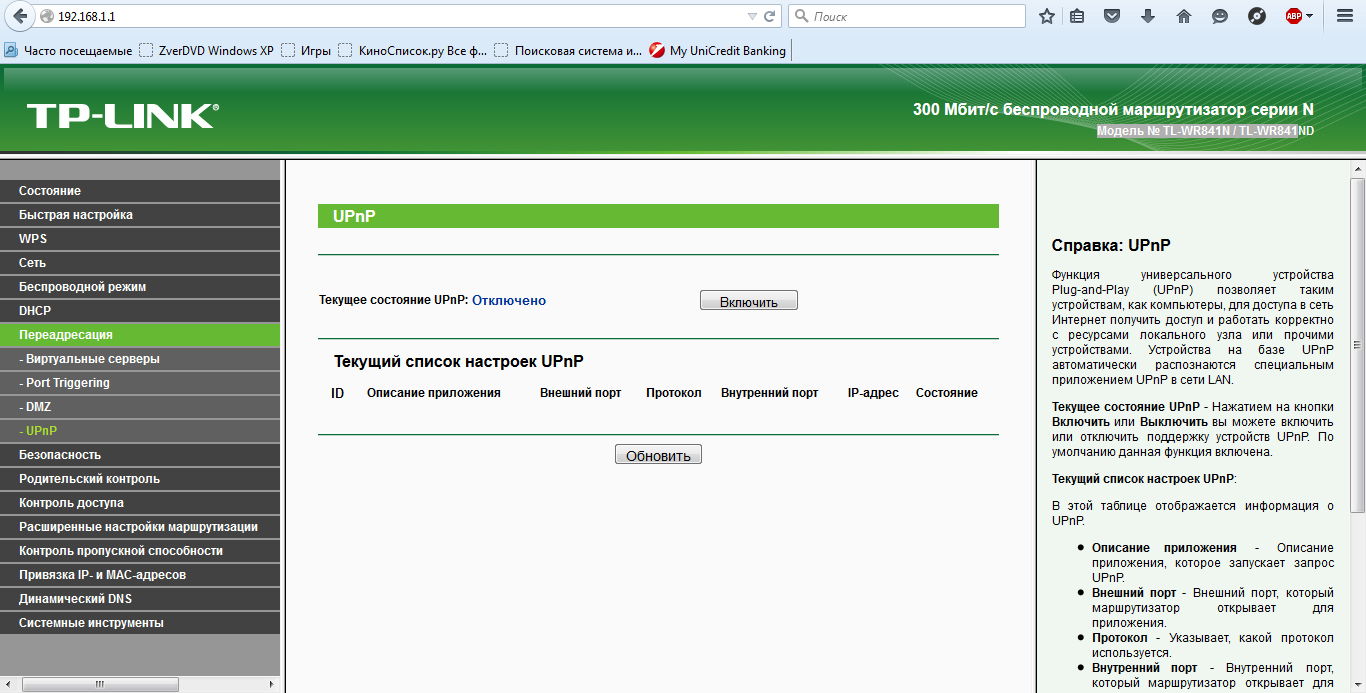Open the ZverDVD Windows XP bookmark
This screenshot has width=1366, height=693.
point(206,50)
